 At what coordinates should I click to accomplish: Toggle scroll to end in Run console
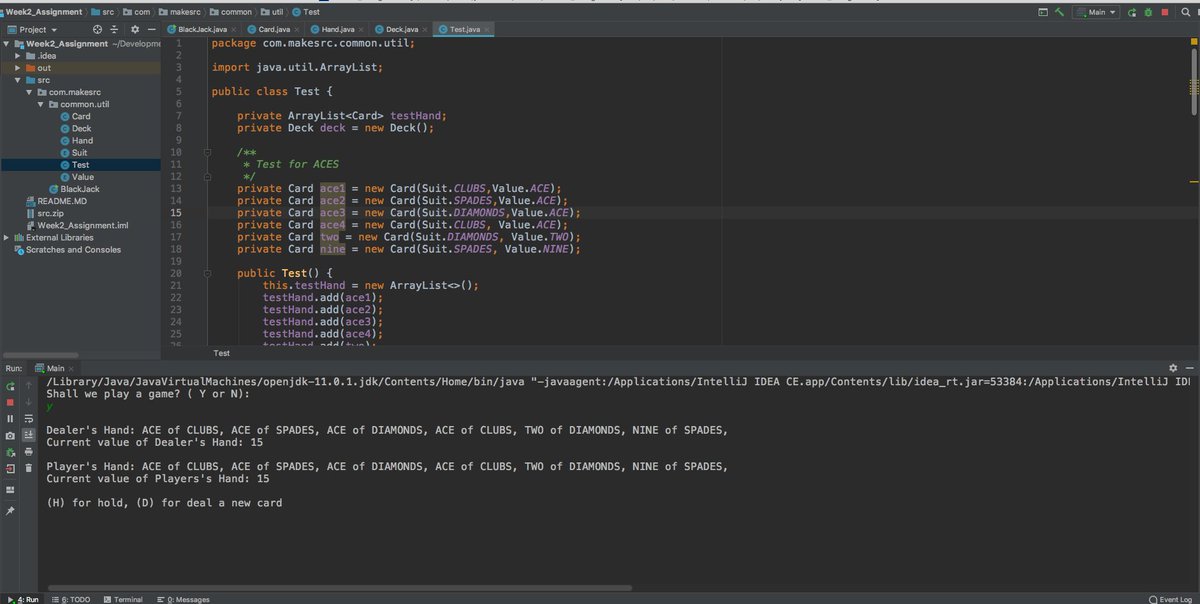(28, 435)
